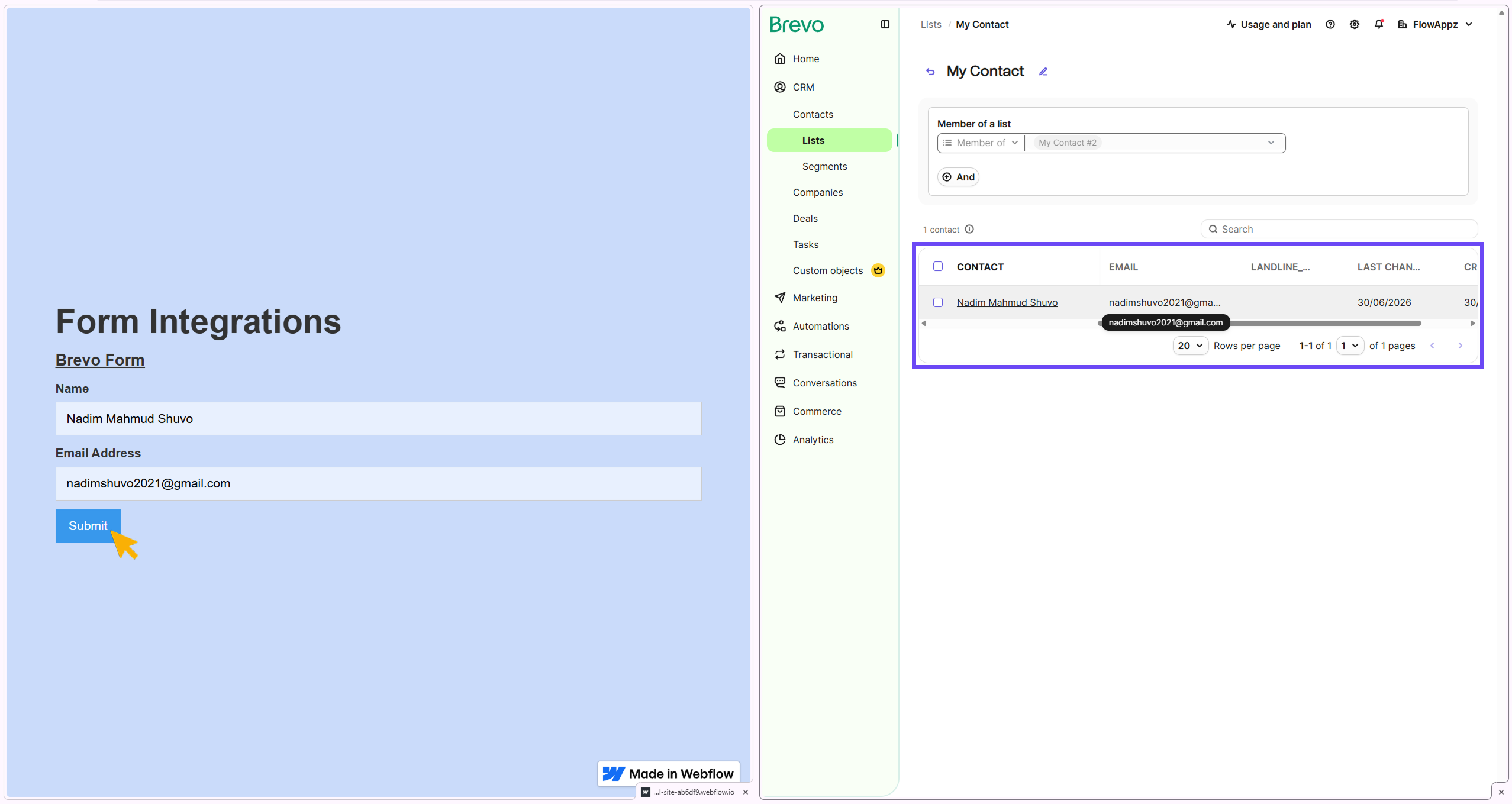Click the table scrollbar right arrow
1512x804 pixels.
(1472, 323)
